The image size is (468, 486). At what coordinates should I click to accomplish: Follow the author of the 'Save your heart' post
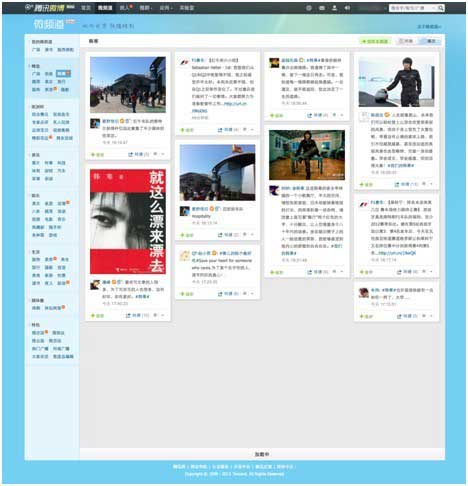[x=187, y=294]
